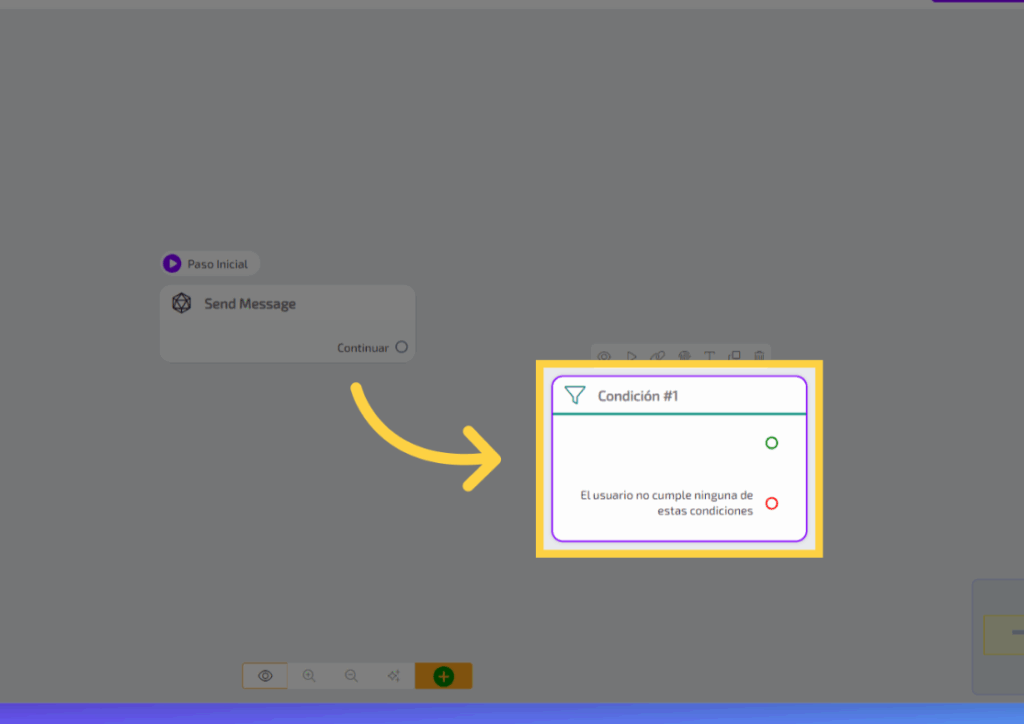Screen dimensions: 1024x724
Task: Click the green output connector on Condición #1
Action: pyautogui.click(x=771, y=443)
